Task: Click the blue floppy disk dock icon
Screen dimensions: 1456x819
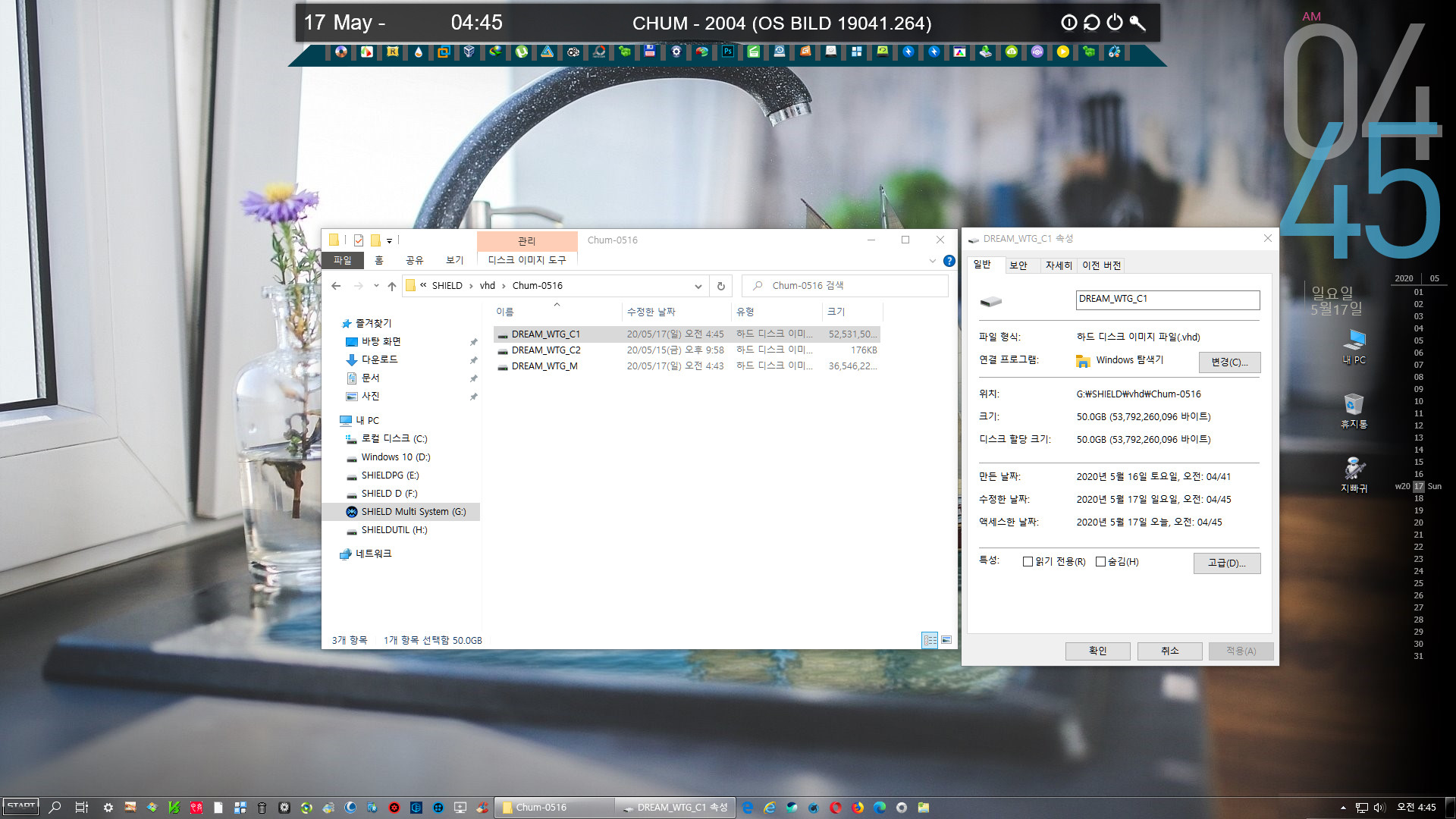Action: [x=650, y=52]
